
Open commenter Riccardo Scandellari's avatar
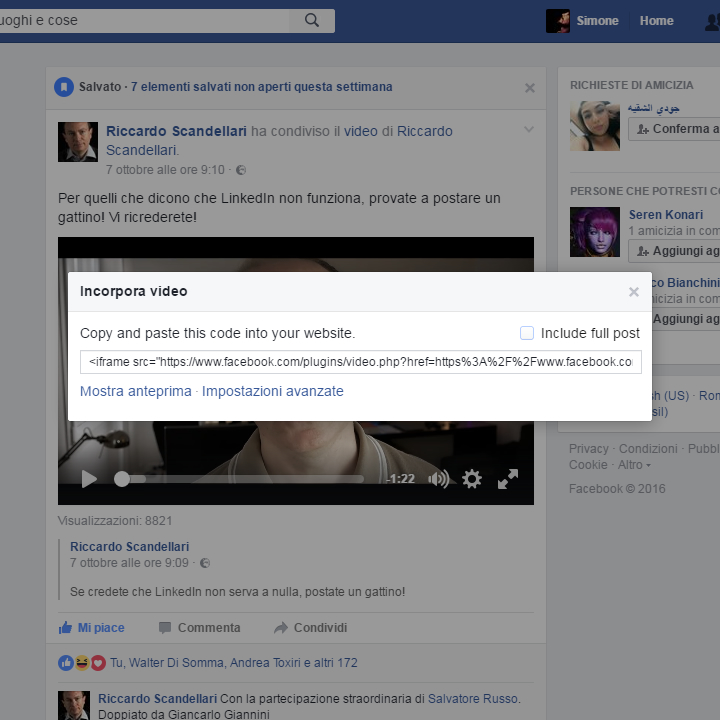[73, 705]
